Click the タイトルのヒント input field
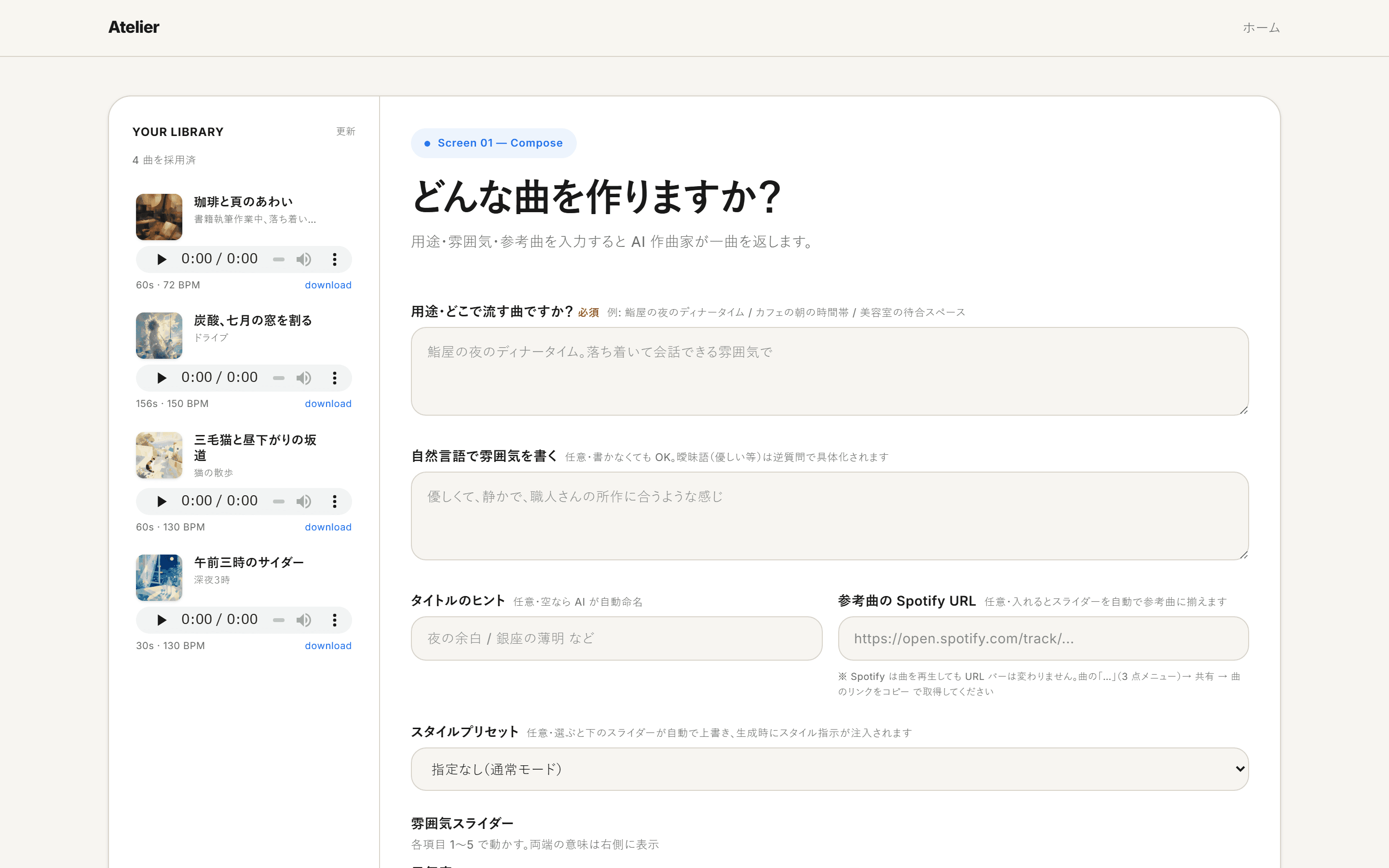This screenshot has width=1389, height=868. [616, 638]
